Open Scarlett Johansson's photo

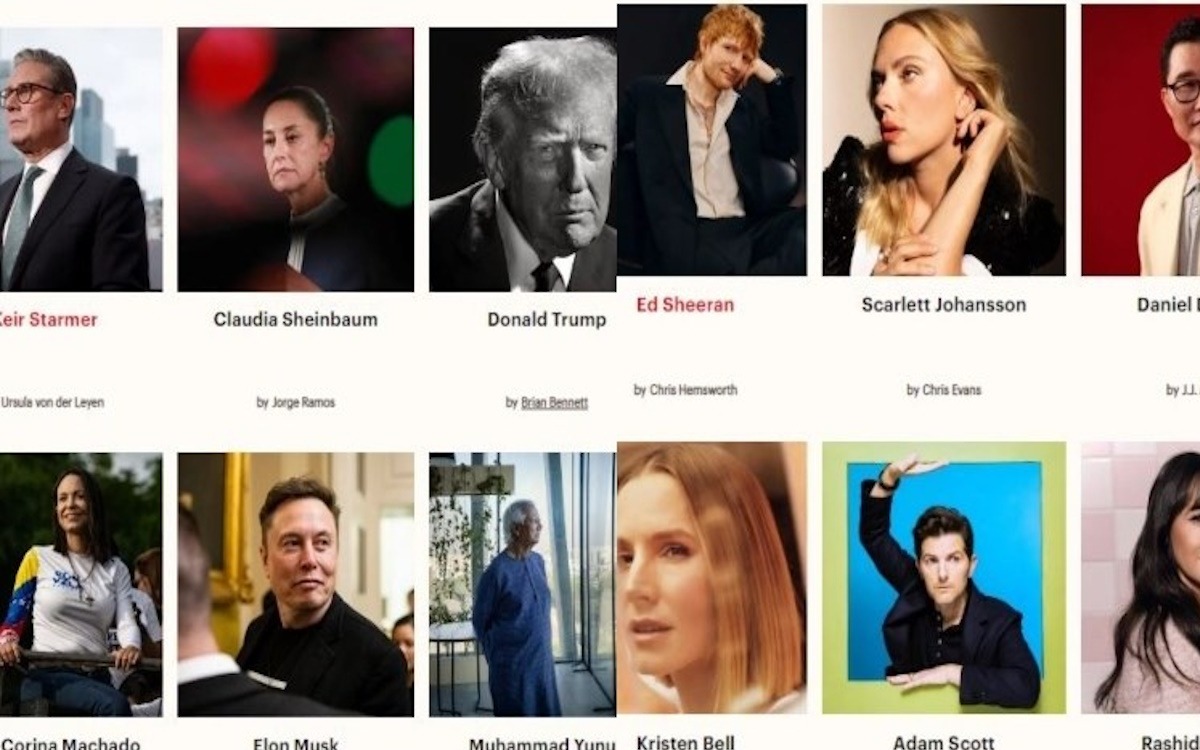tap(944, 140)
